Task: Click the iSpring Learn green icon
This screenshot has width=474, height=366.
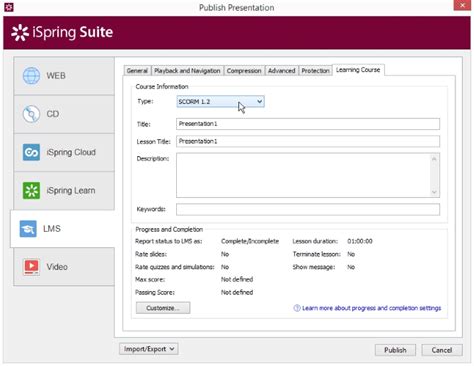Action: coord(31,191)
